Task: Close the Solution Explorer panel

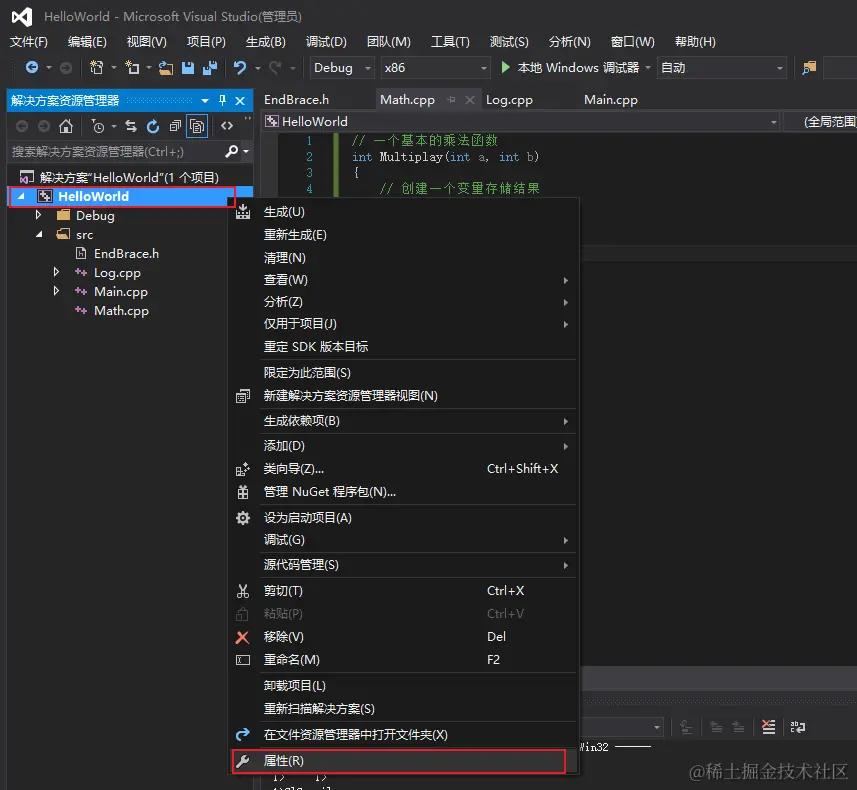Action: click(x=240, y=101)
